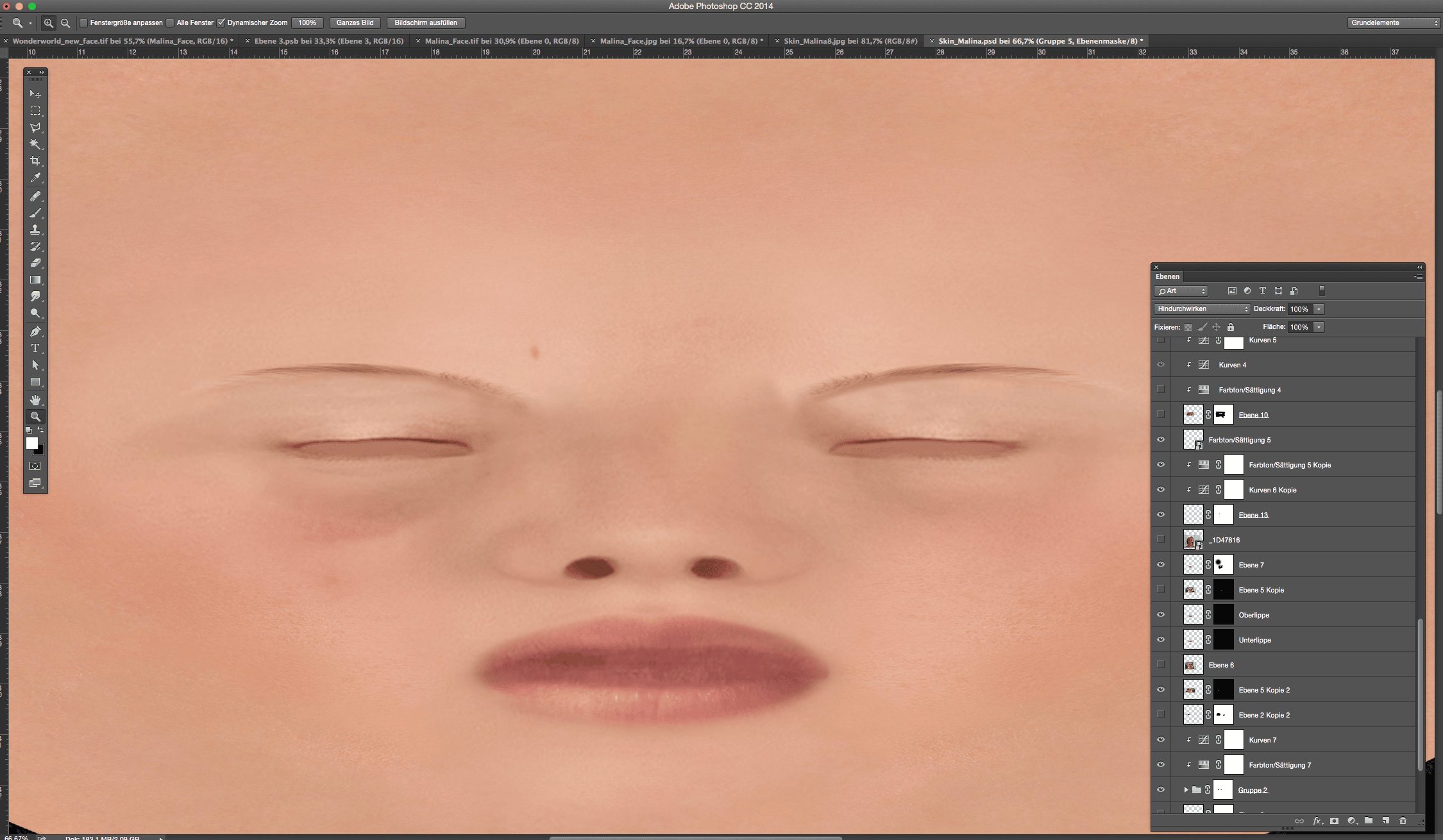1443x840 pixels.
Task: Click the 100% zoom button
Action: coord(307,23)
